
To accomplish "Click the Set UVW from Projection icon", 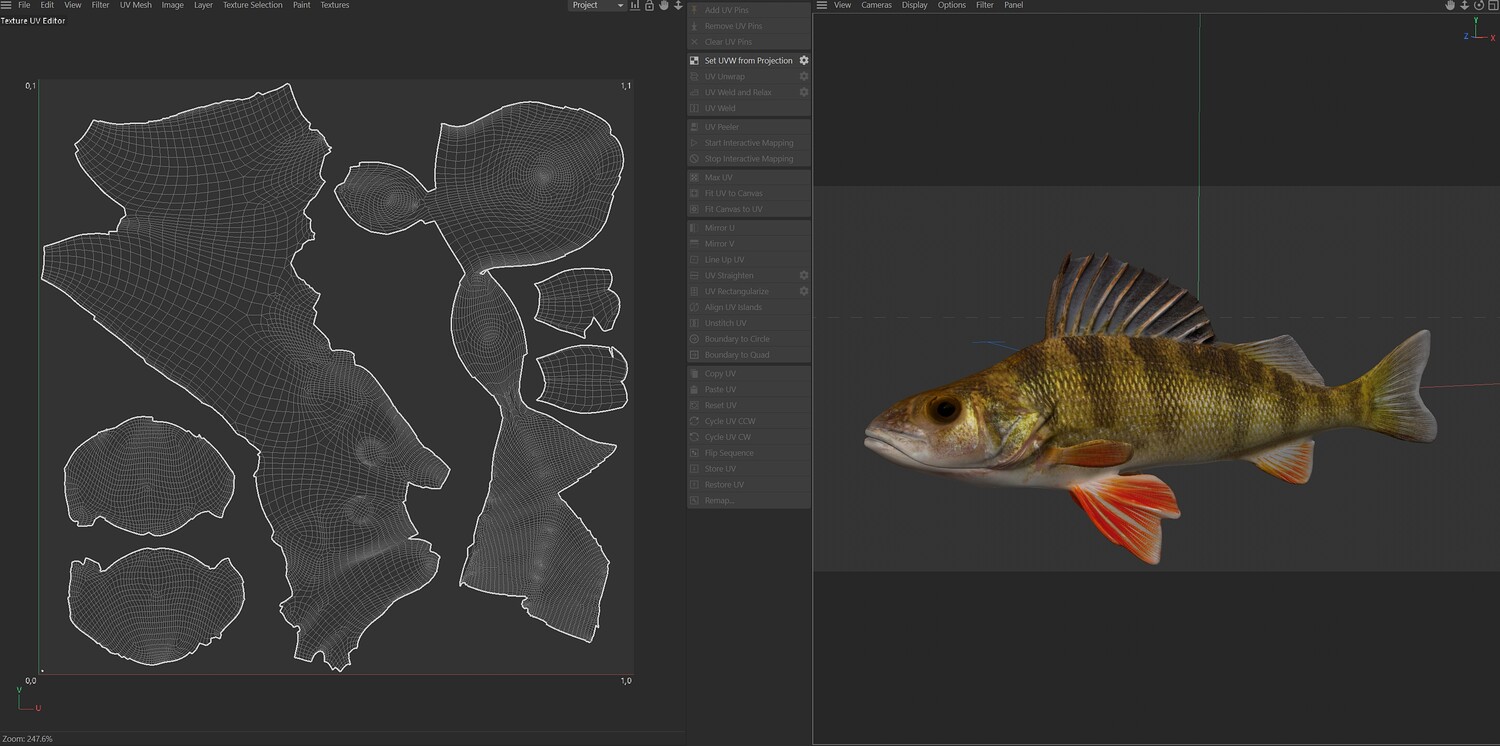I will pos(694,61).
